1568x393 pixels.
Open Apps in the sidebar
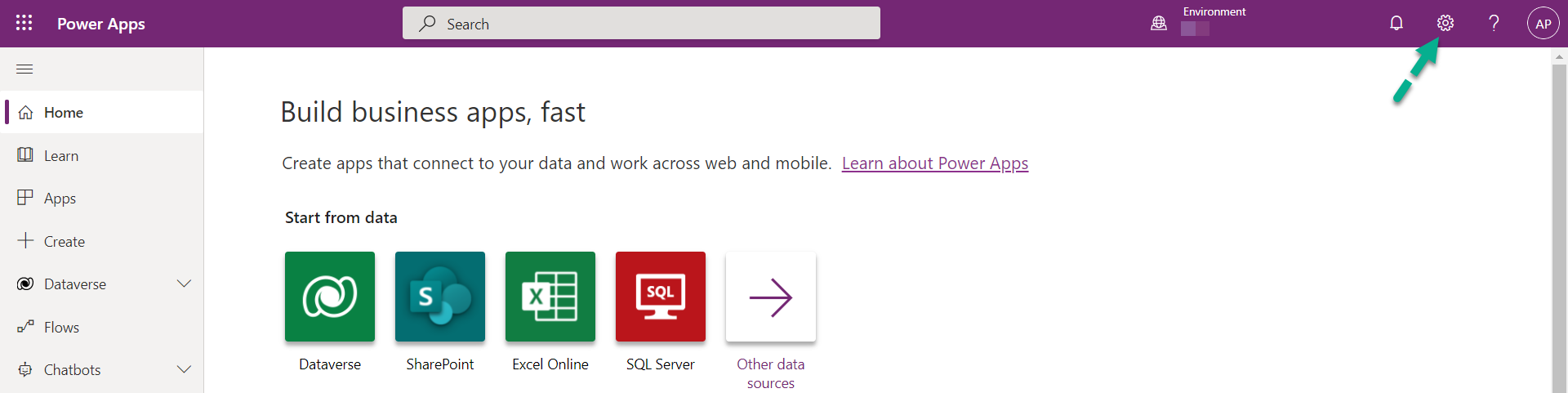(102, 198)
